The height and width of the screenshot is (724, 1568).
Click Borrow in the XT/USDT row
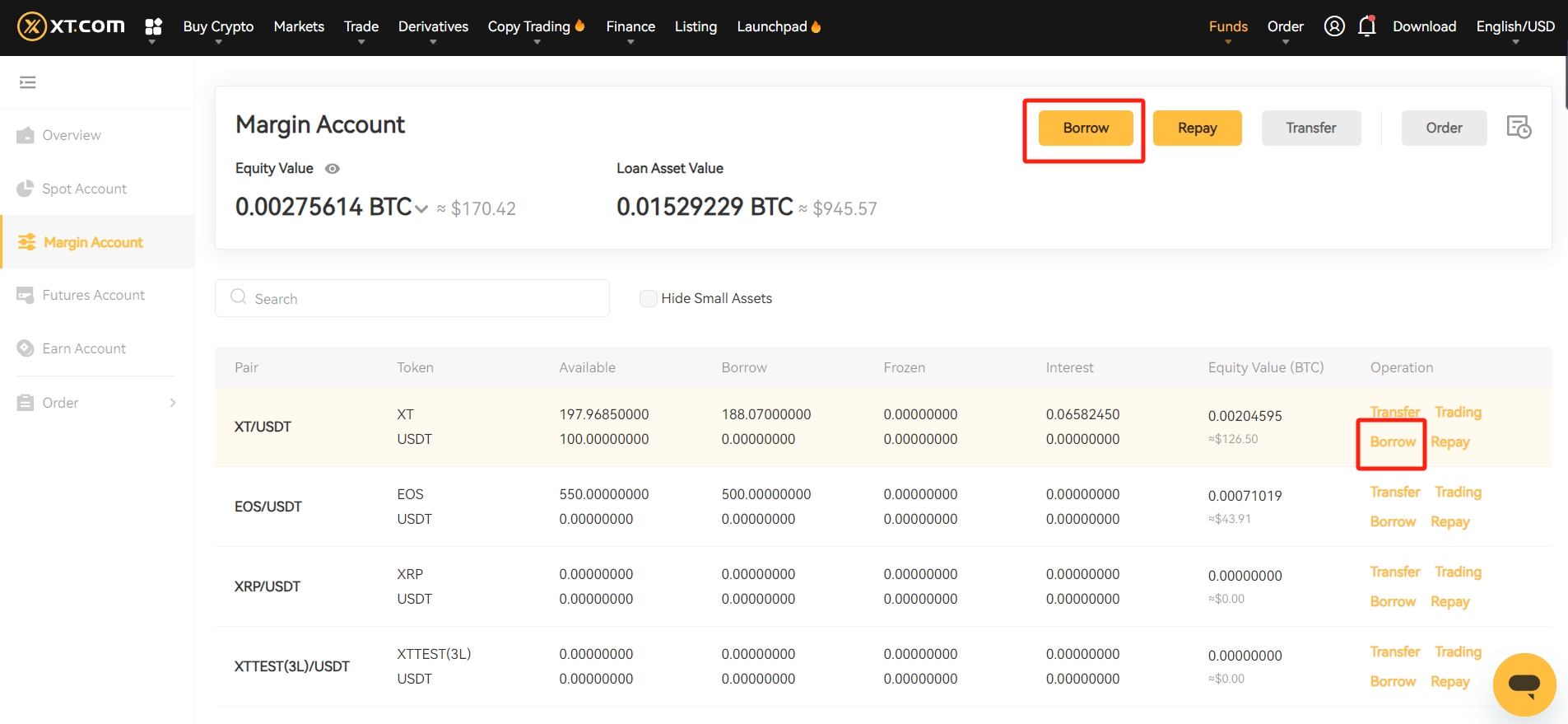click(1393, 441)
